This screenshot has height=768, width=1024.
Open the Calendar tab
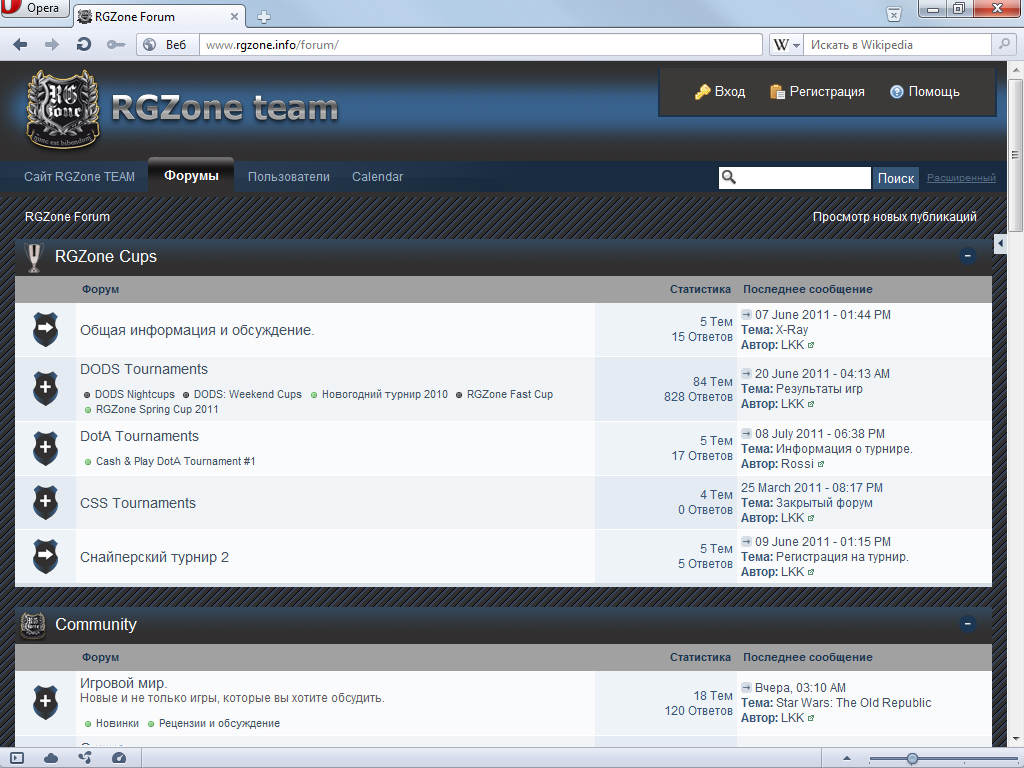point(377,176)
